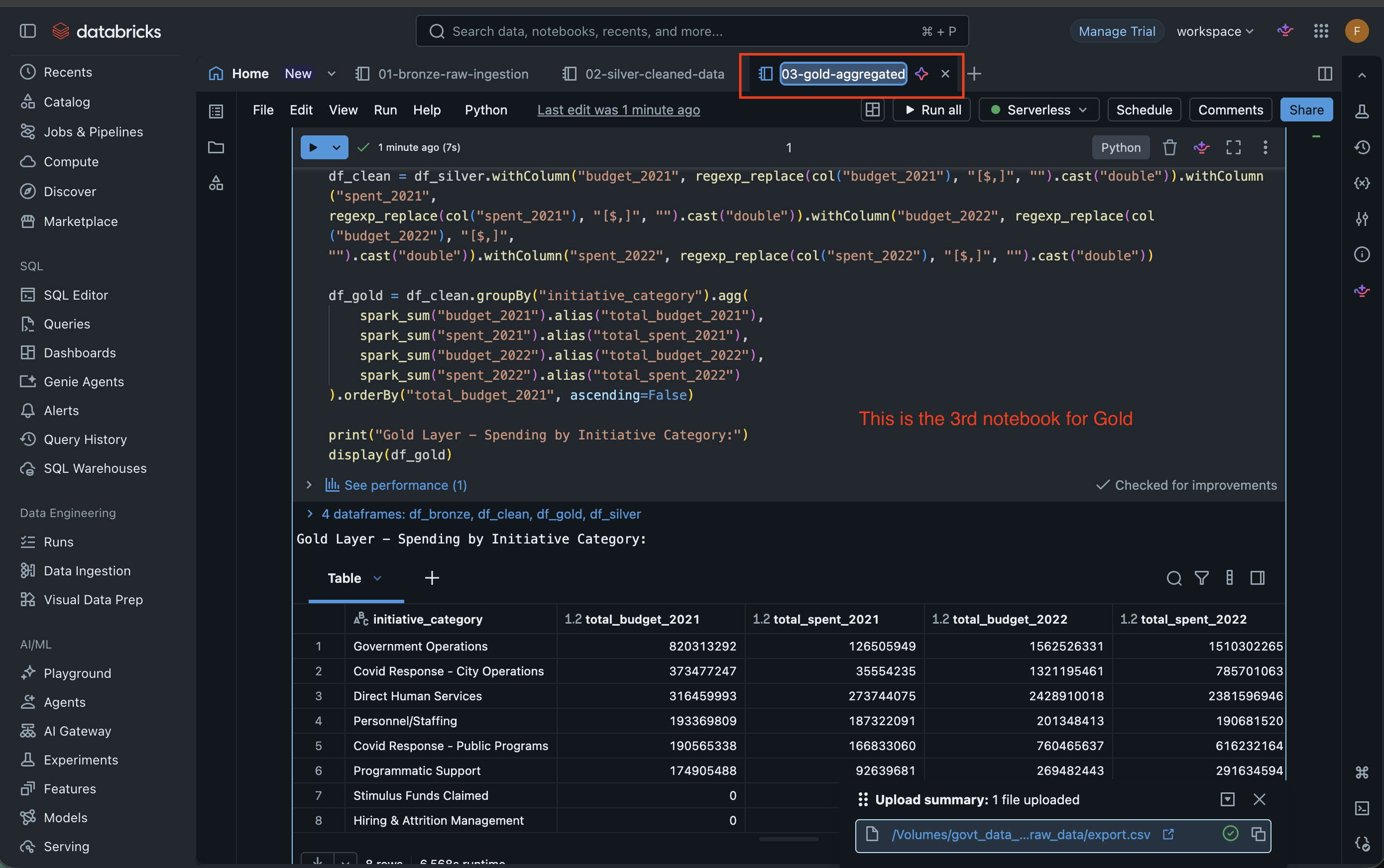This screenshot has height=868, width=1384.
Task: Switch to 01-bronze-raw-ingestion tab
Action: coord(442,74)
